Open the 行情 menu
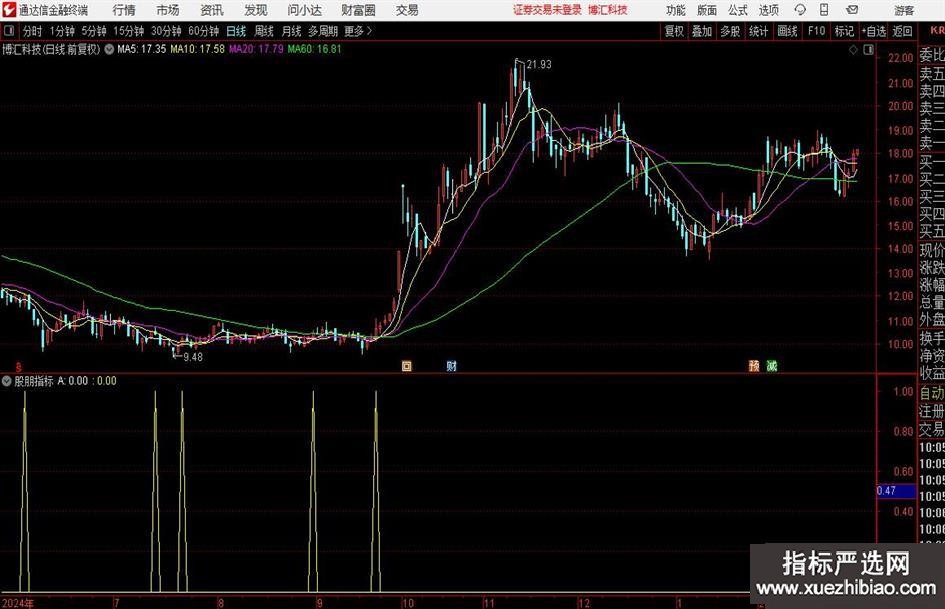This screenshot has width=945, height=609. point(124,10)
